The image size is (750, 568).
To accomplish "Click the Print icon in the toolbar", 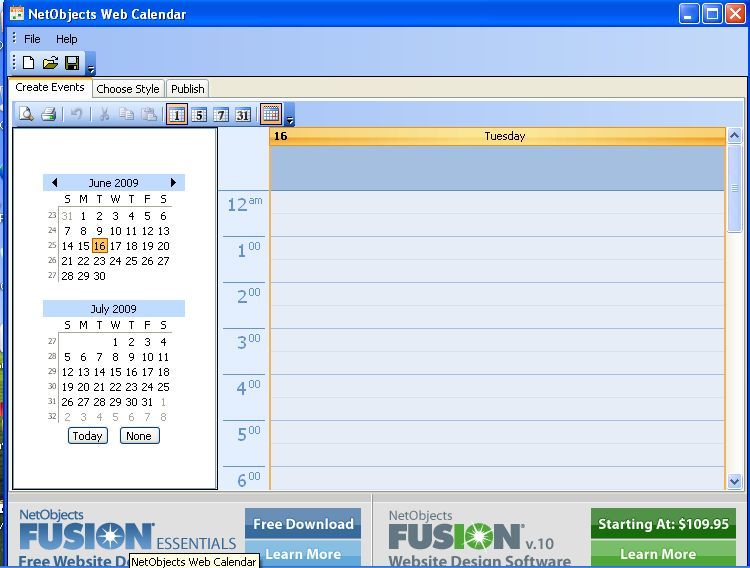I will (49, 114).
